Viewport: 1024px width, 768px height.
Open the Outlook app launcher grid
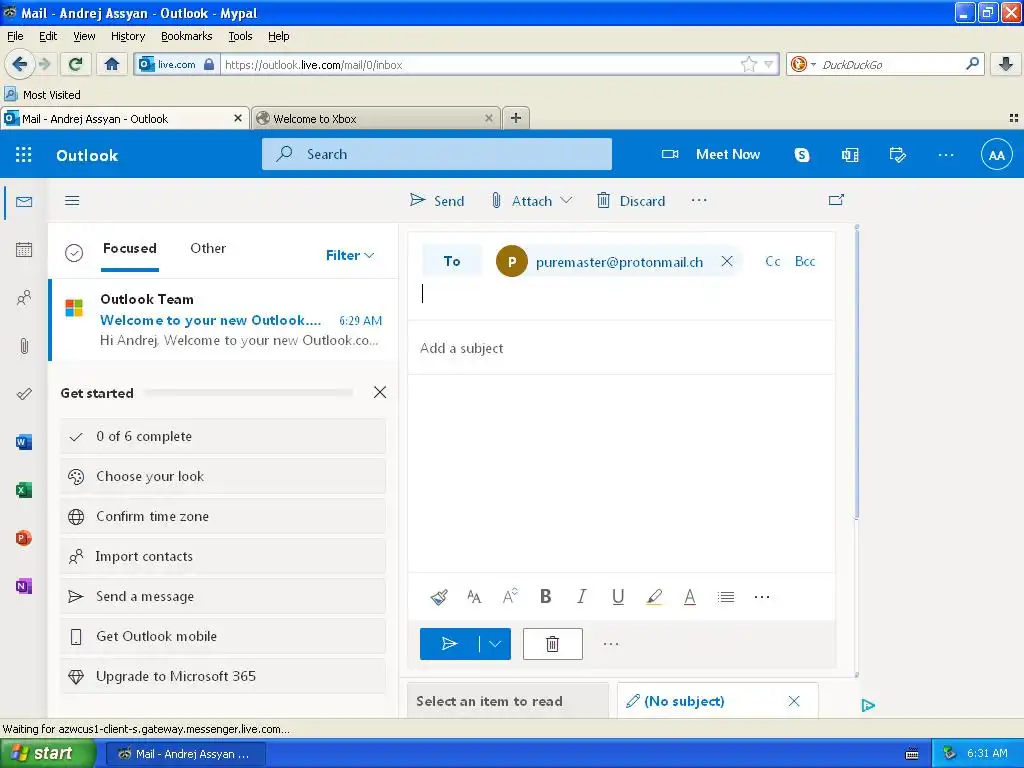tap(24, 155)
